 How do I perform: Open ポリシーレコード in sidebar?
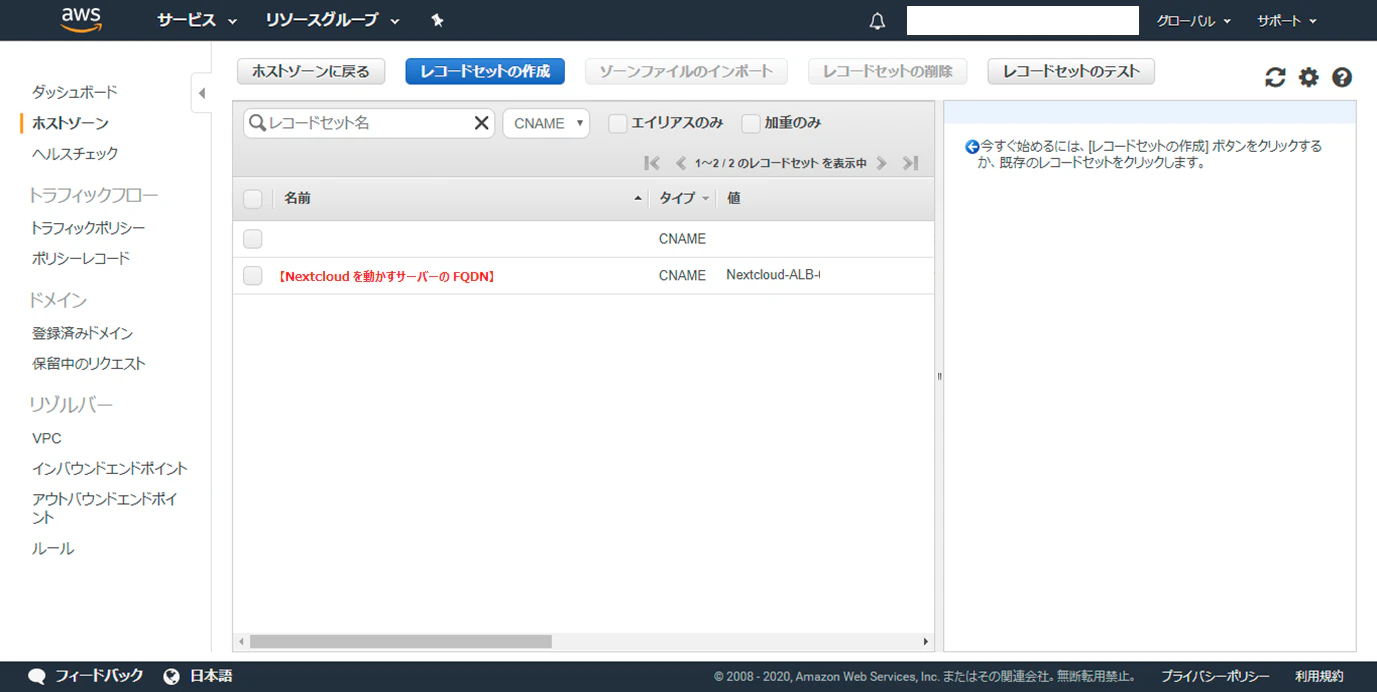pyautogui.click(x=81, y=258)
